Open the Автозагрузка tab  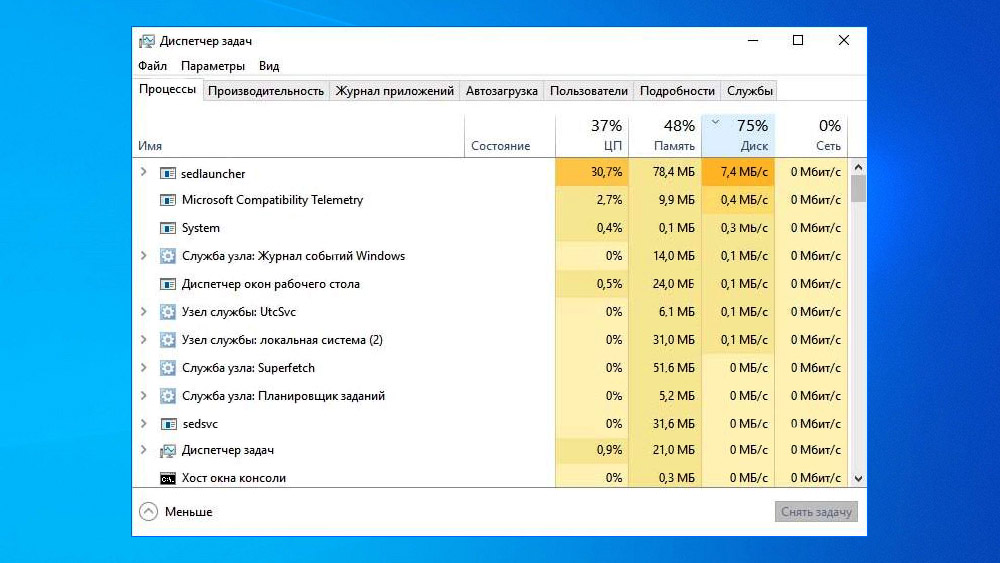[502, 91]
